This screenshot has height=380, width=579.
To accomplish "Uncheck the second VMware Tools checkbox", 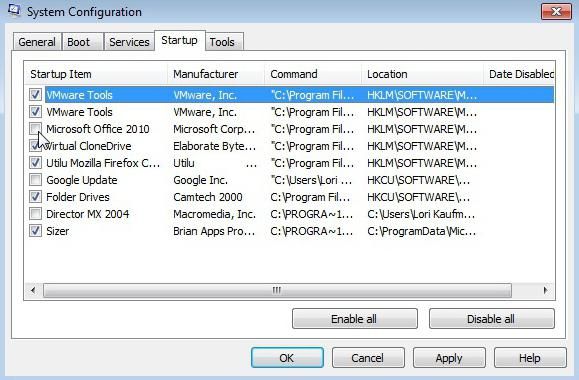I will click(x=35, y=112).
